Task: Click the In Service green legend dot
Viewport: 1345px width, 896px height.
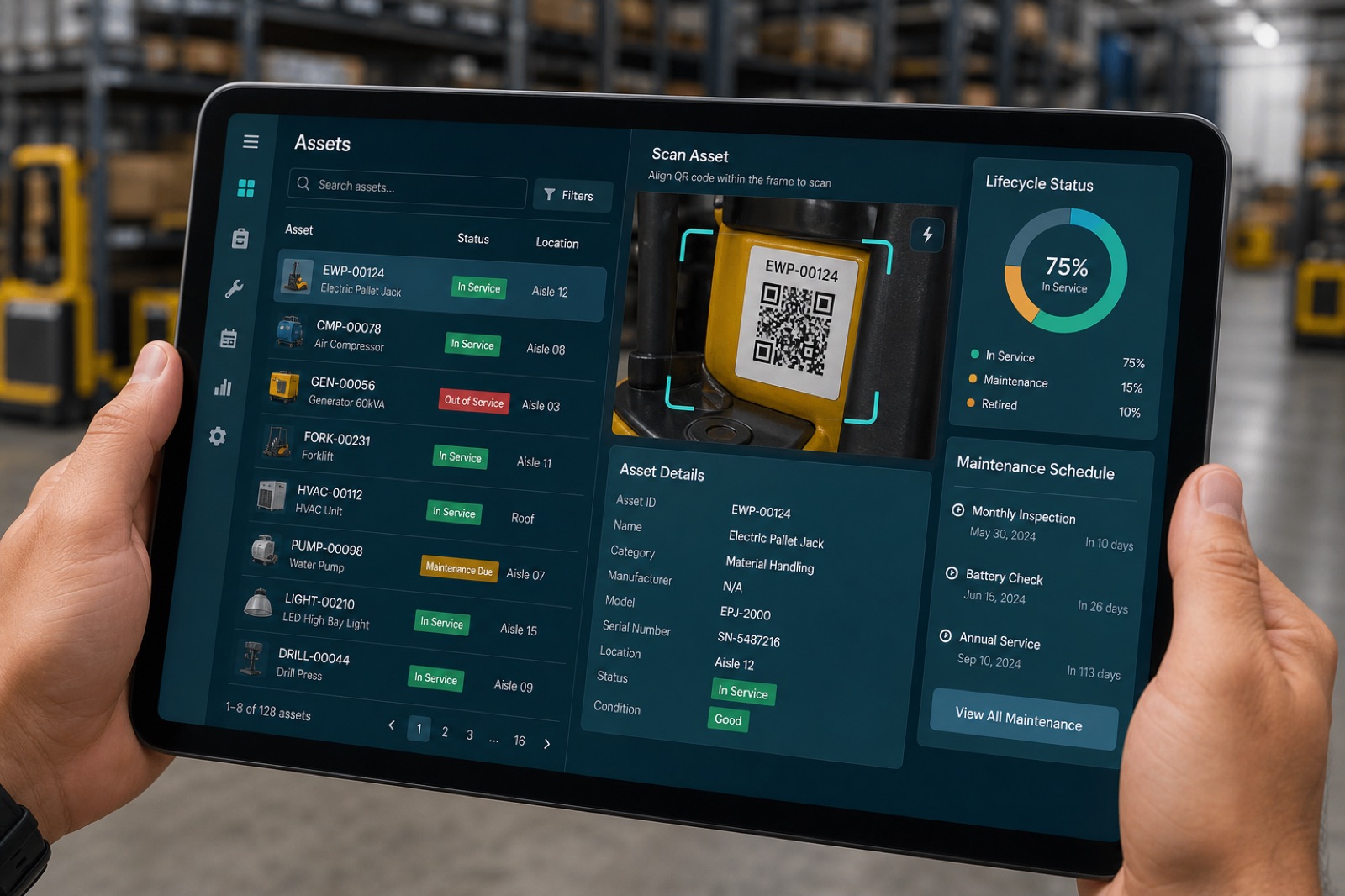Action: coord(975,354)
